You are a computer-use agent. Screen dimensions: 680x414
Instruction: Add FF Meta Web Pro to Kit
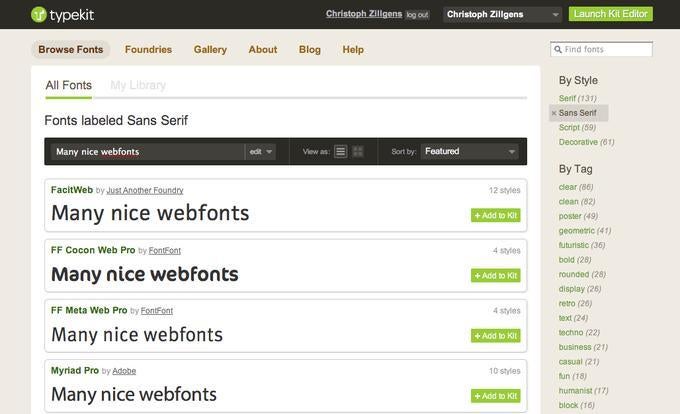tap(496, 336)
